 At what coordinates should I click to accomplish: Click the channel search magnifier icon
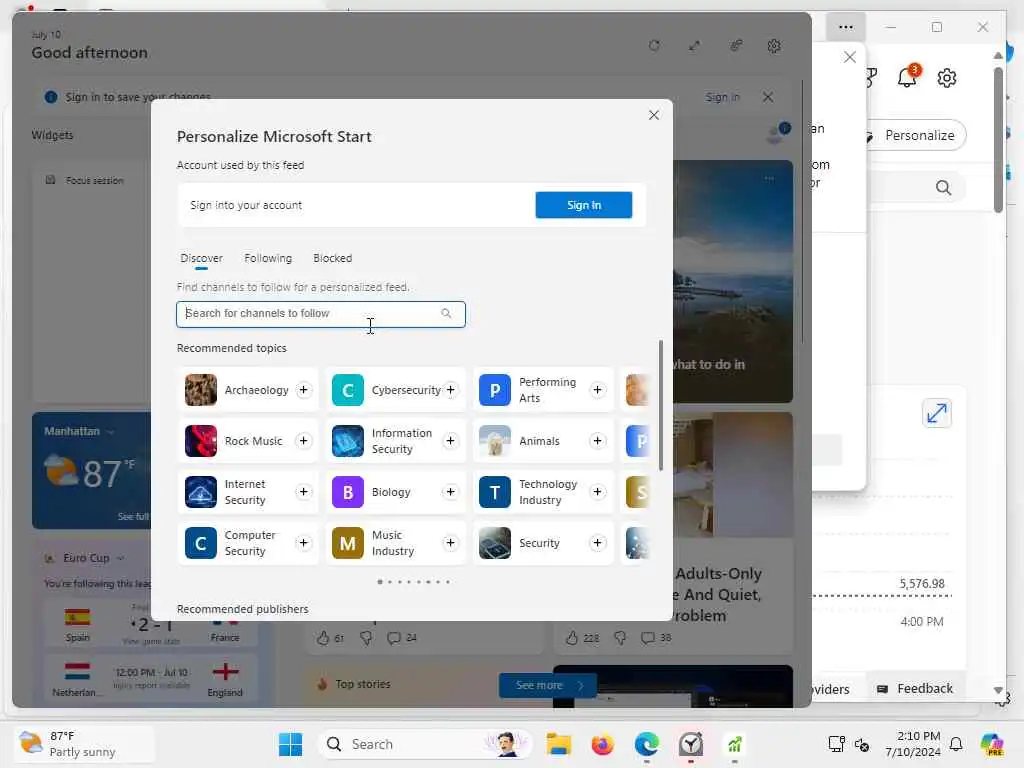click(x=446, y=313)
